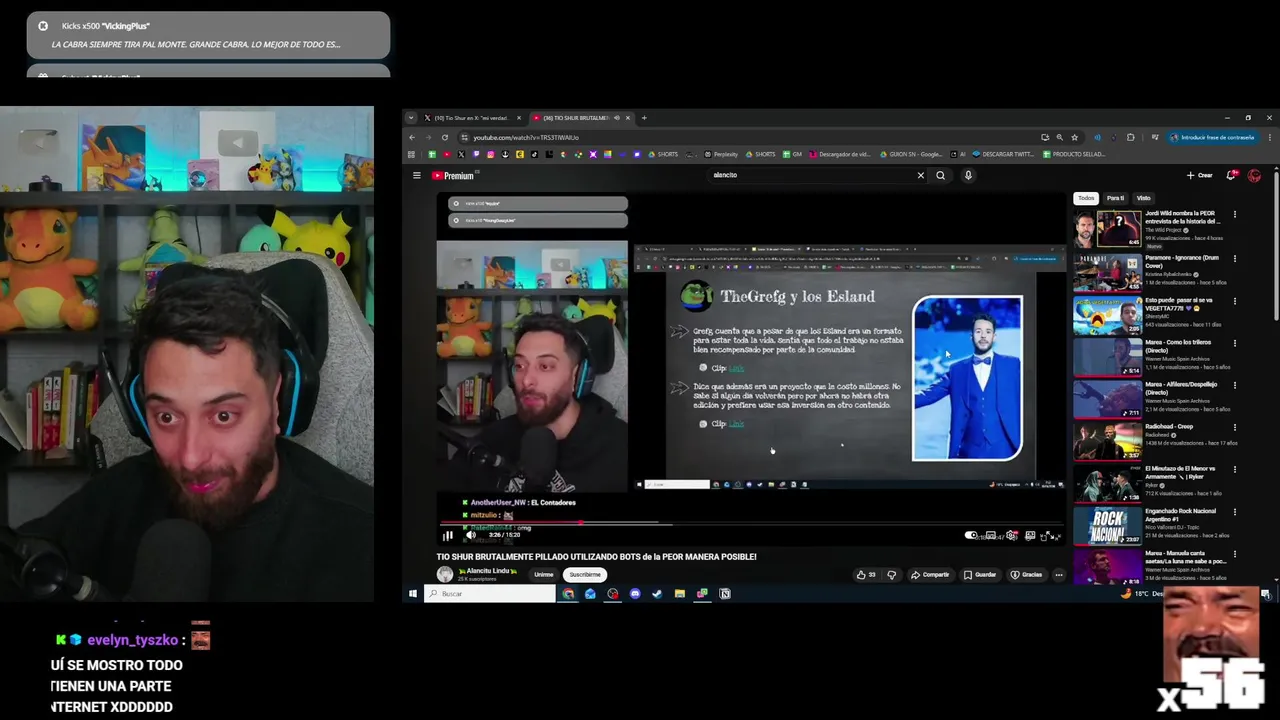The height and width of the screenshot is (720, 1280).
Task: Open the YouTube account avatar menu
Action: tap(1255, 175)
